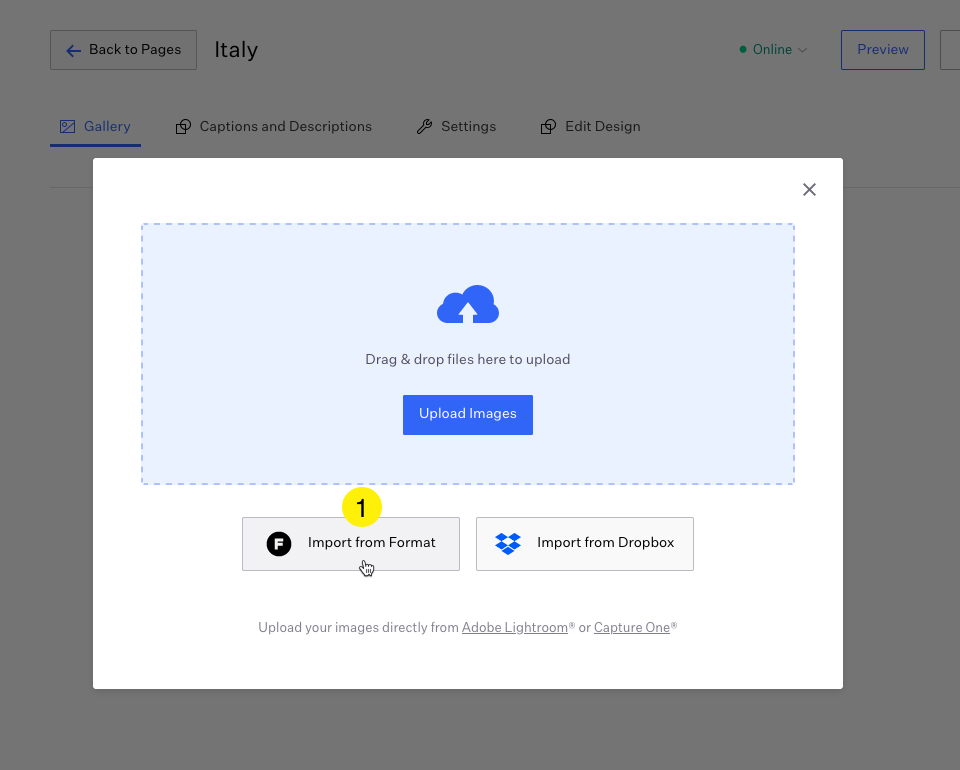Go to the Edit Design tab
This screenshot has width=960, height=770.
(590, 126)
